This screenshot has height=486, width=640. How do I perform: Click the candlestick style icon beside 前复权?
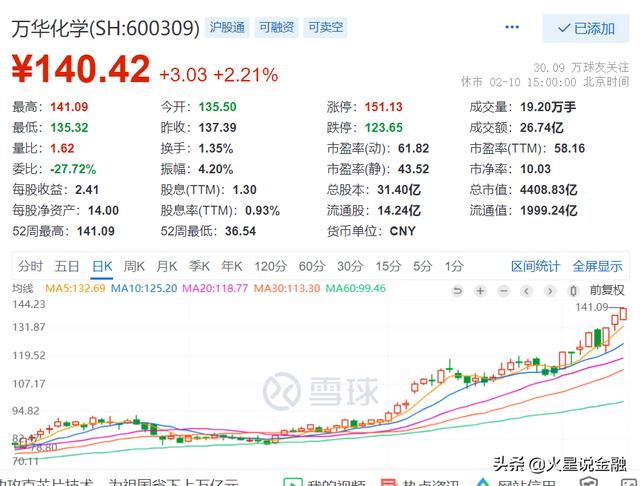click(x=573, y=291)
